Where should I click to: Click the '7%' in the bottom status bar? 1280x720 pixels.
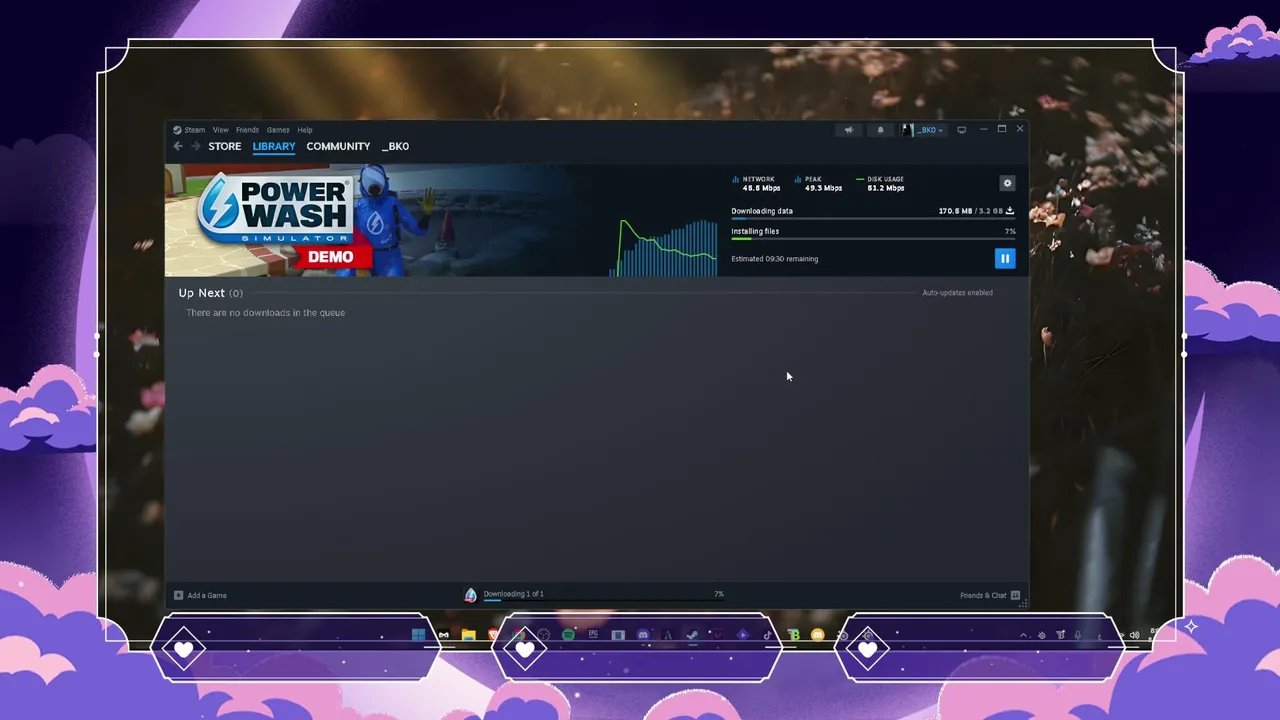(719, 594)
